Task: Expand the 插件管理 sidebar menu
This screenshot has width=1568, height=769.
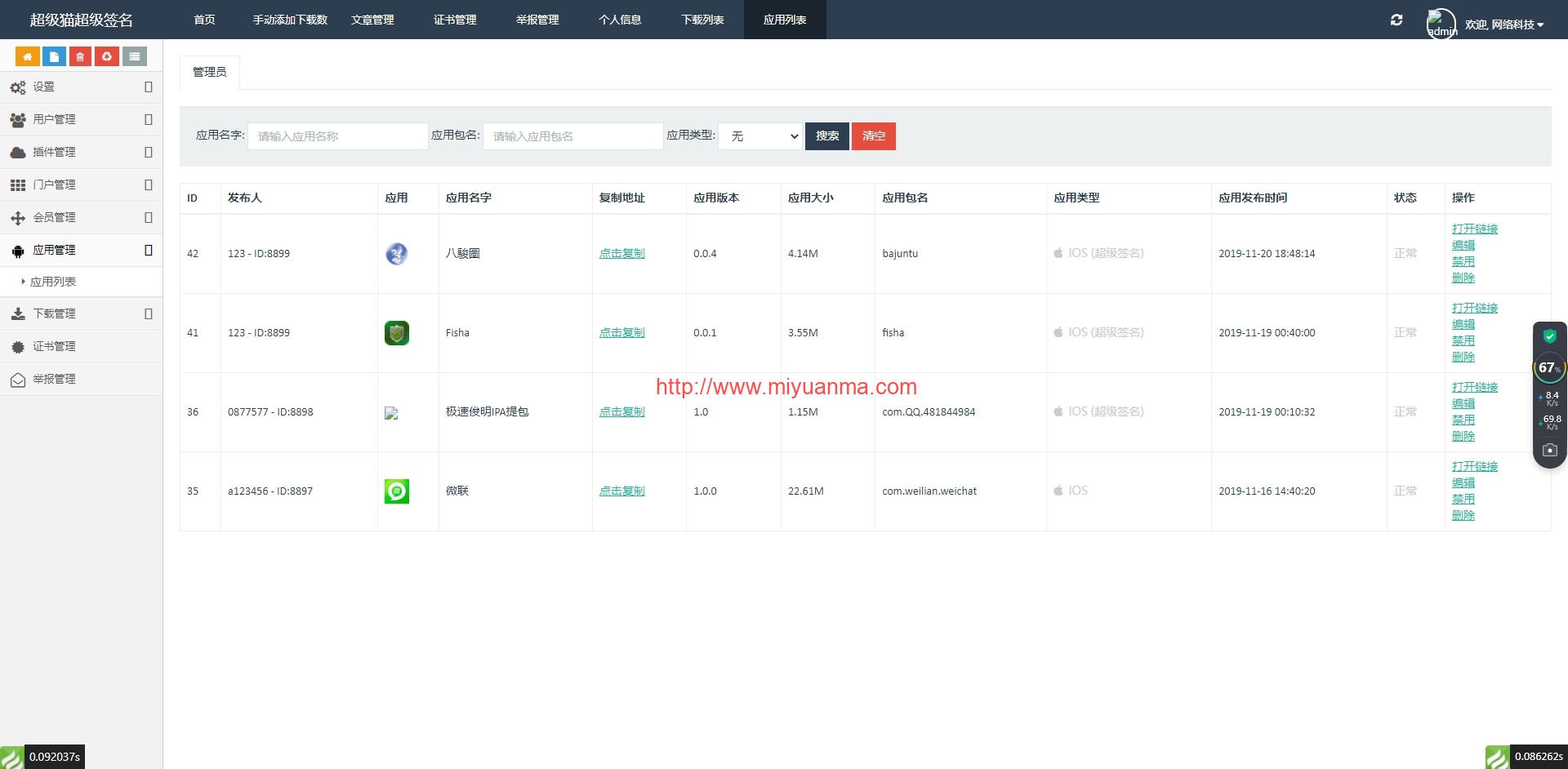Action: tap(81, 153)
